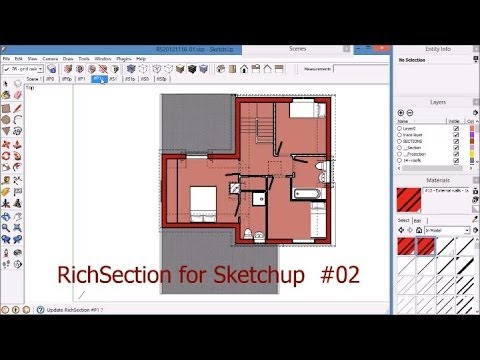Image resolution: width=480 pixels, height=360 pixels.
Task: Choose the Offset tool
Action: [18, 167]
